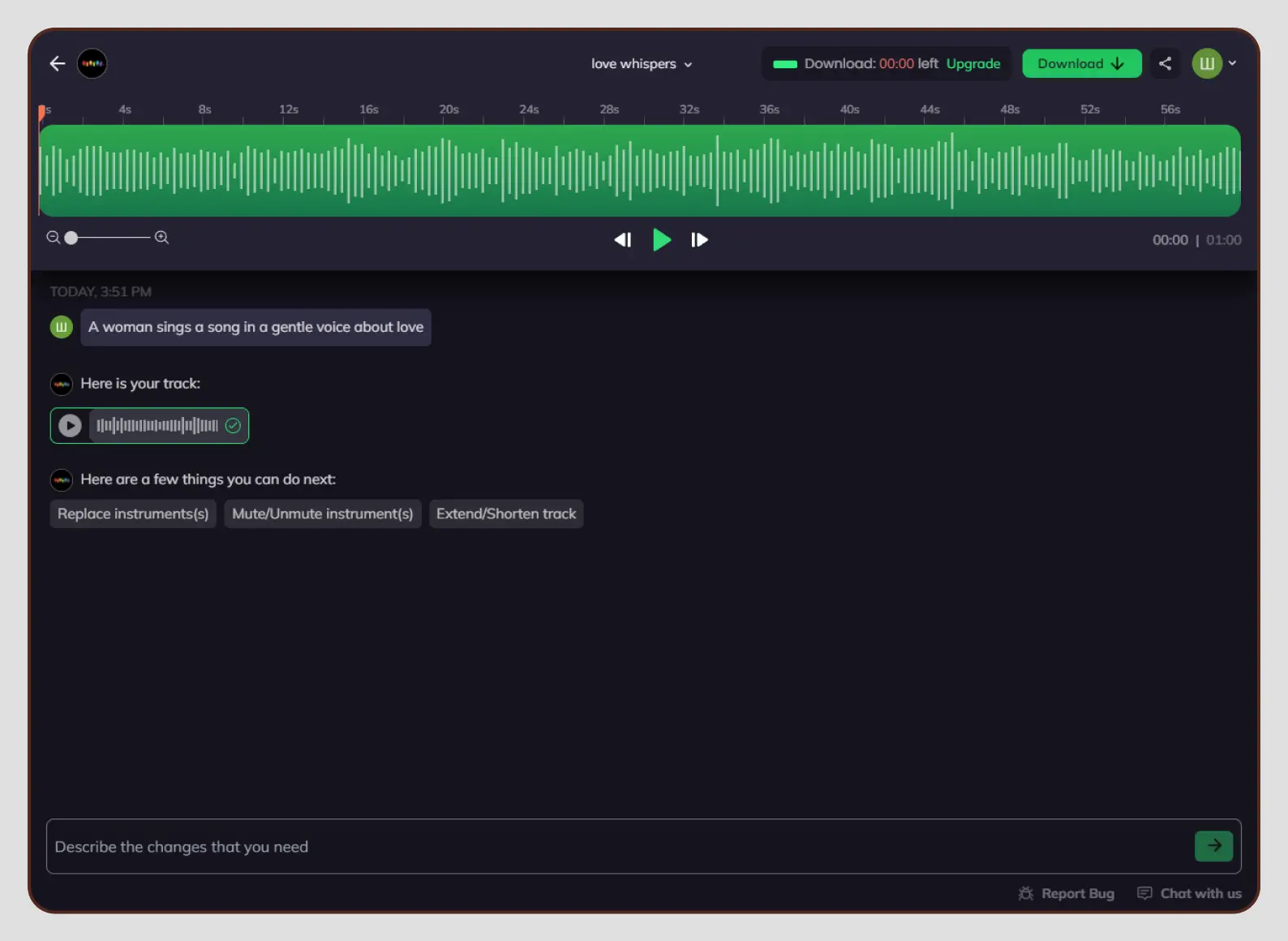
Task: Skip forward in the track
Action: [699, 239]
